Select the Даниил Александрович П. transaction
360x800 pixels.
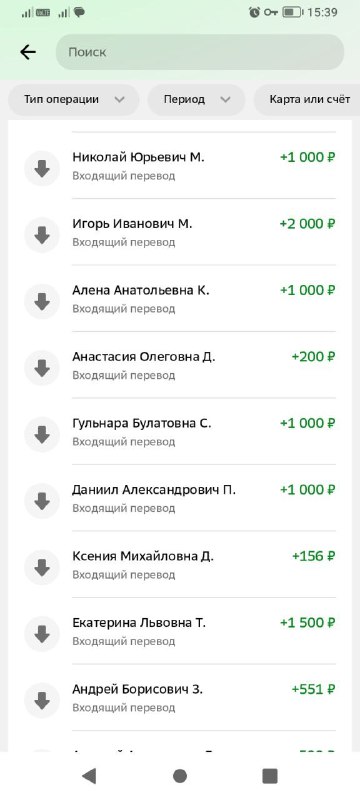[x=180, y=498]
